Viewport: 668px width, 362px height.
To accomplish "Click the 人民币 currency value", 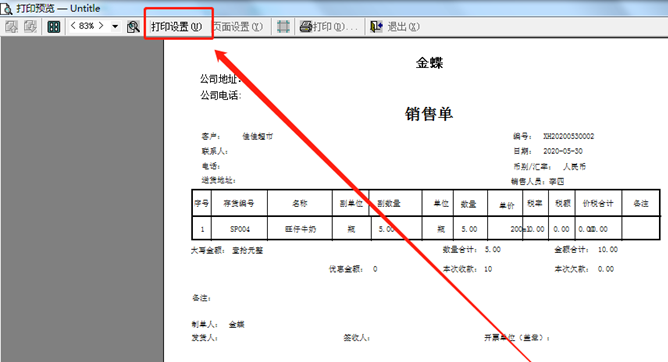I will click(x=574, y=167).
